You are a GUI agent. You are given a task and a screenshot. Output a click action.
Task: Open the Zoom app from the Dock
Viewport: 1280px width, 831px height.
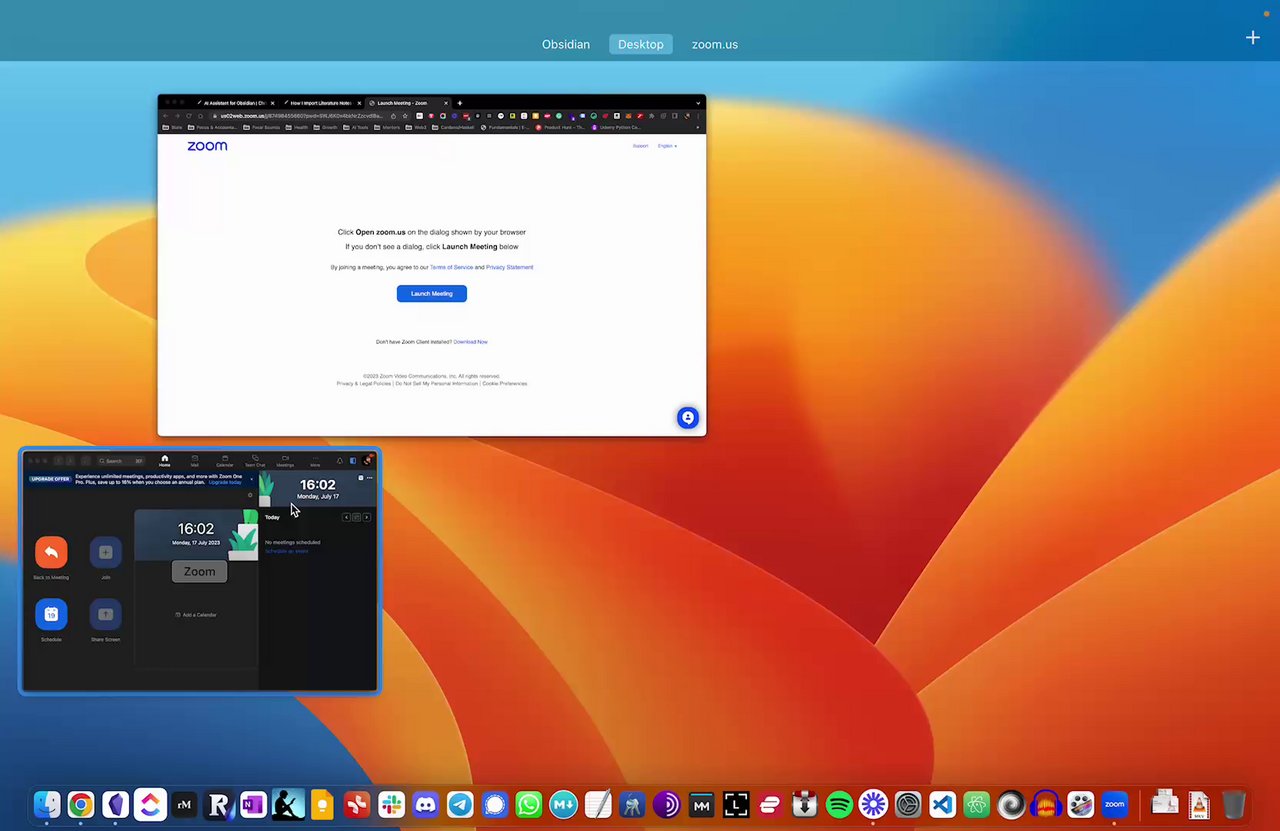1114,804
